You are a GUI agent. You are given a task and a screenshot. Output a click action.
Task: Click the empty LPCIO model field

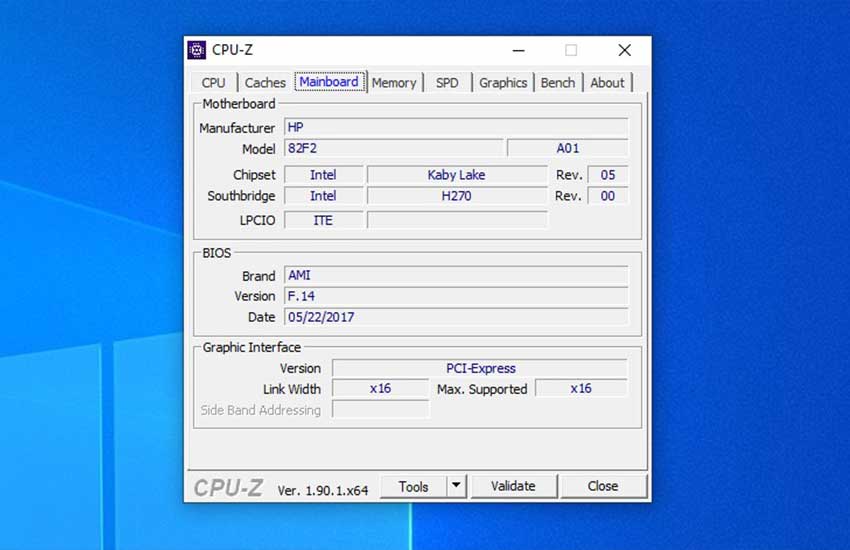point(457,220)
